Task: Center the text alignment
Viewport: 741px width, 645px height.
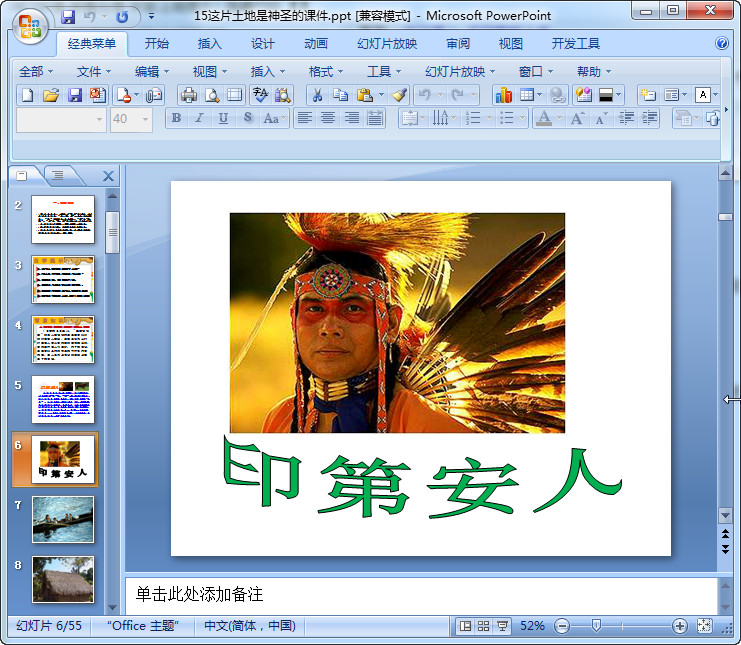Action: [x=328, y=118]
